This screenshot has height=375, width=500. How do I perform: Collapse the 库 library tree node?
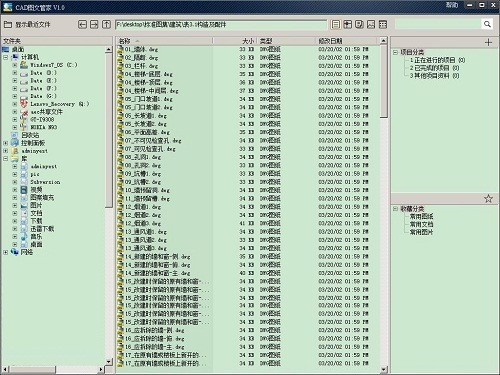[6, 159]
